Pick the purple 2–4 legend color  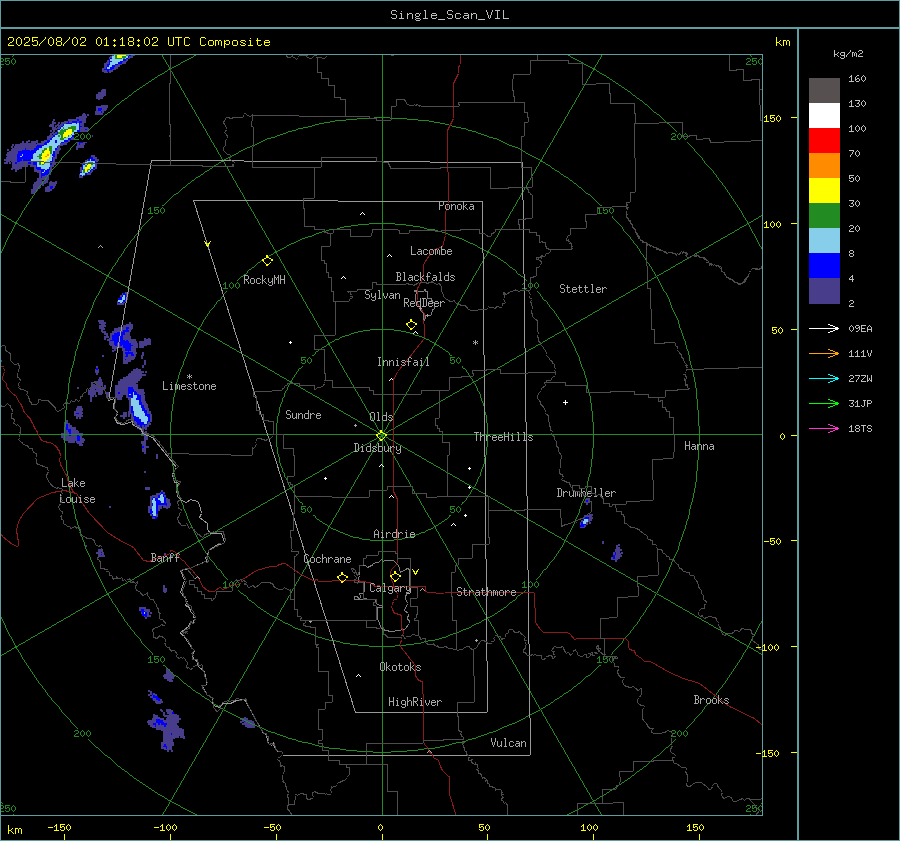pyautogui.click(x=824, y=290)
